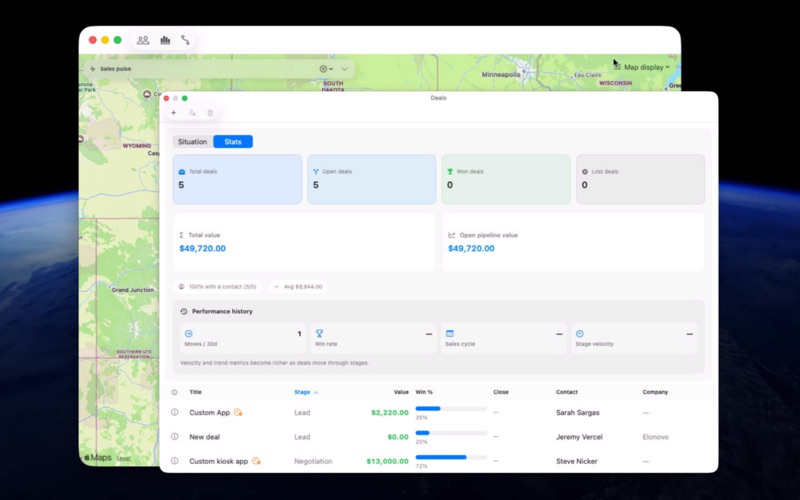Screen dimensions: 800x500
Task: Click the Value column header
Action: tap(401, 392)
